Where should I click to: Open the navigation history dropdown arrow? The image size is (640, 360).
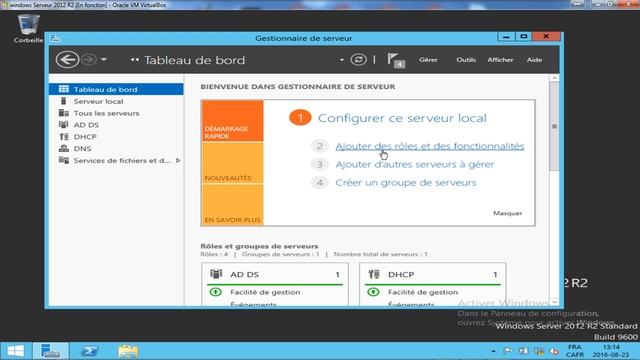click(x=104, y=60)
